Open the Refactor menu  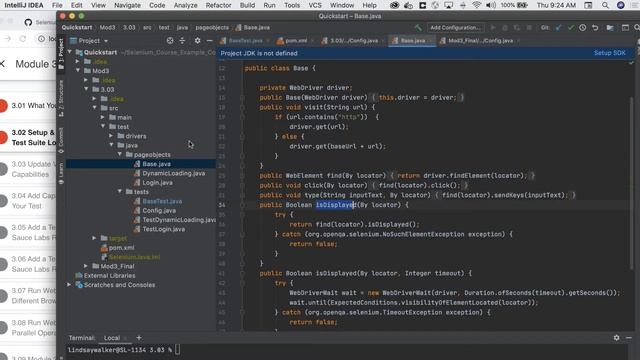click(218, 5)
